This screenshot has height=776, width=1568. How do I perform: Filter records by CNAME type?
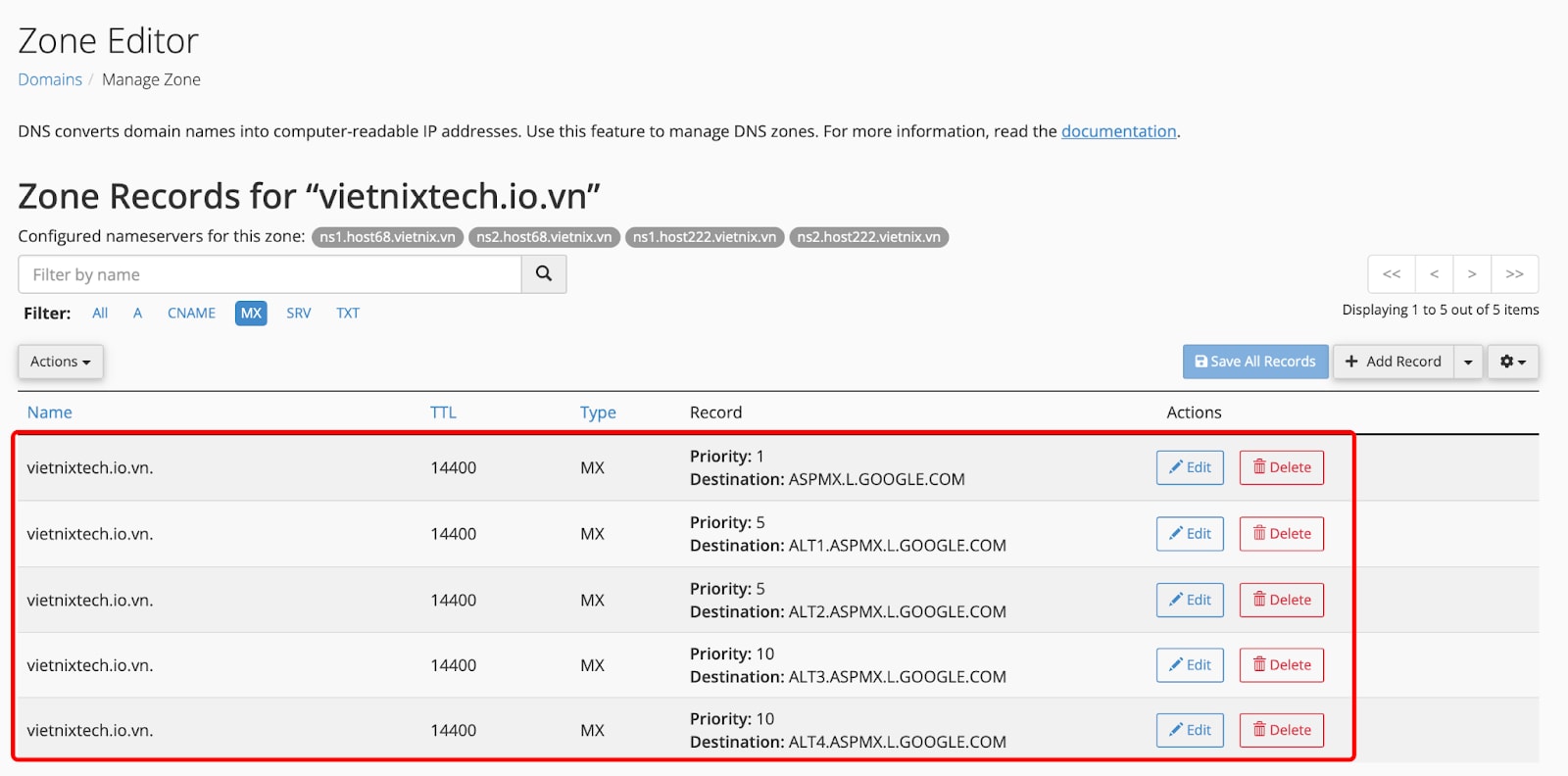191,314
